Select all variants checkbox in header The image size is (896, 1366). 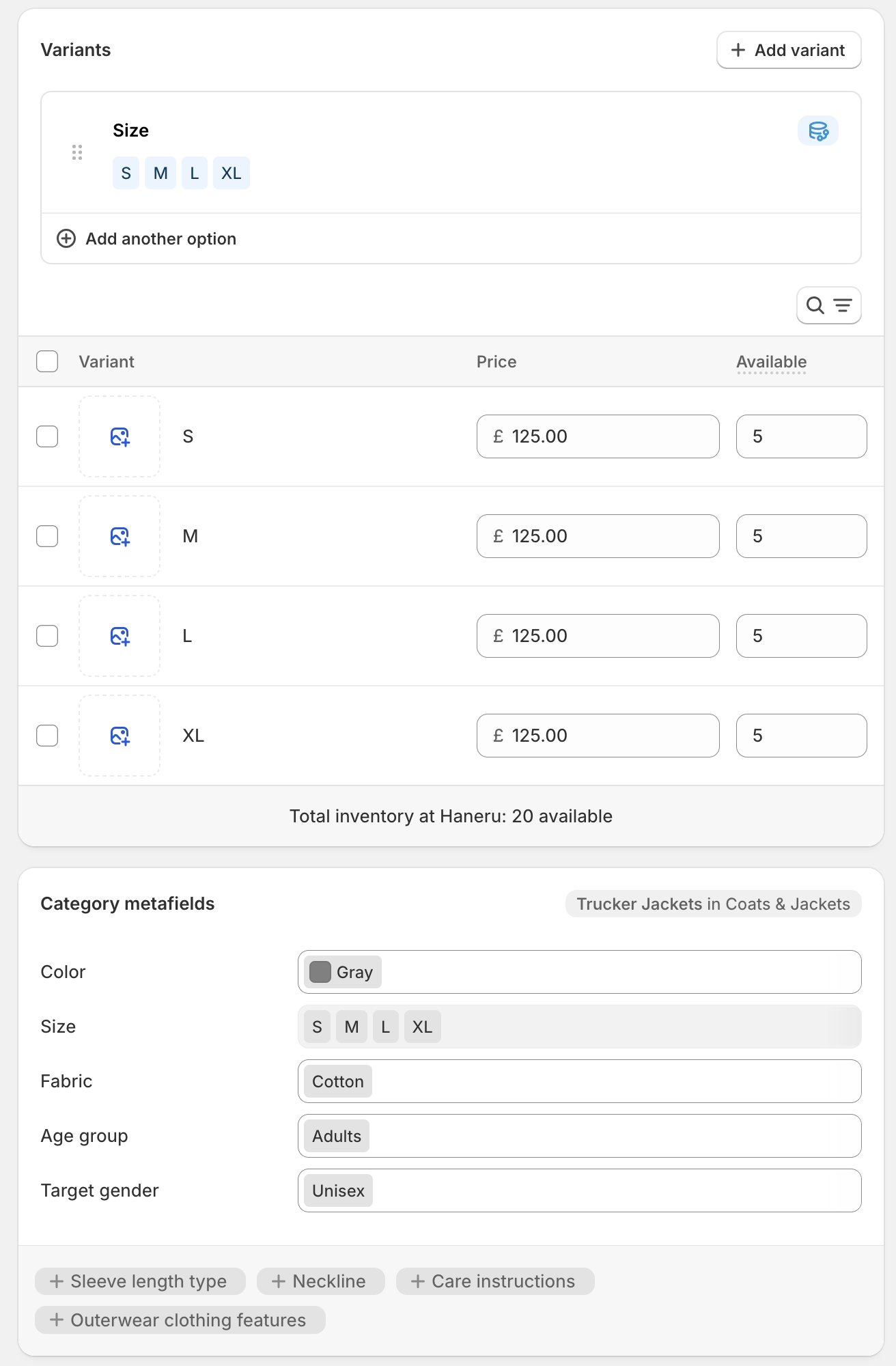[47, 361]
